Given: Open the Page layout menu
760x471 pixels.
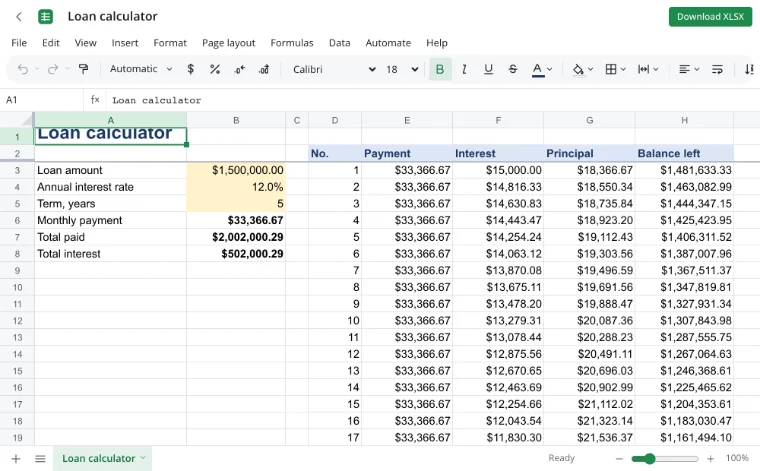Looking at the screenshot, I should pyautogui.click(x=228, y=43).
